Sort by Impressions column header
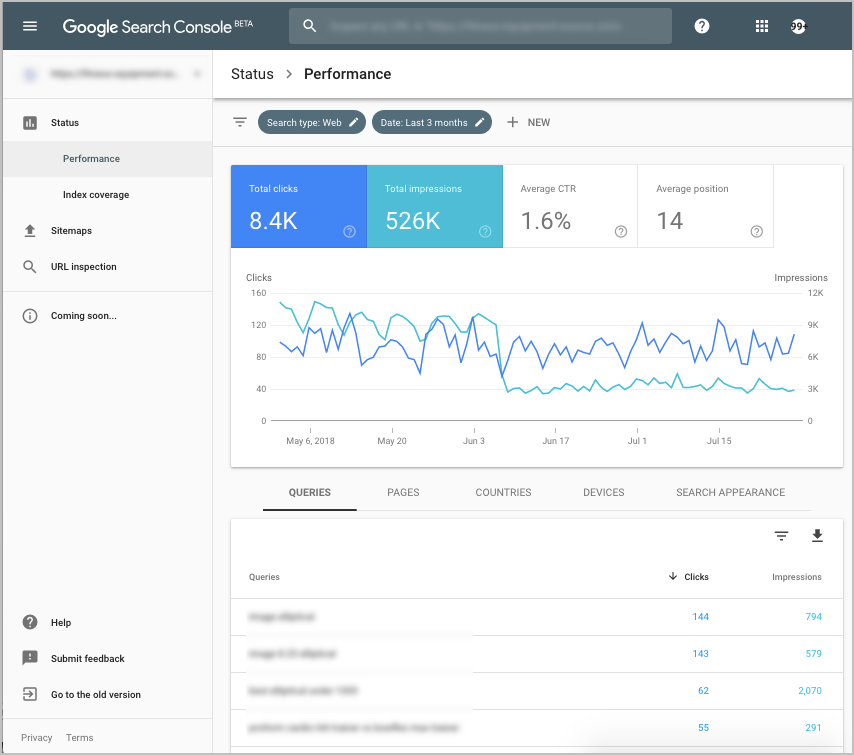 click(x=796, y=577)
